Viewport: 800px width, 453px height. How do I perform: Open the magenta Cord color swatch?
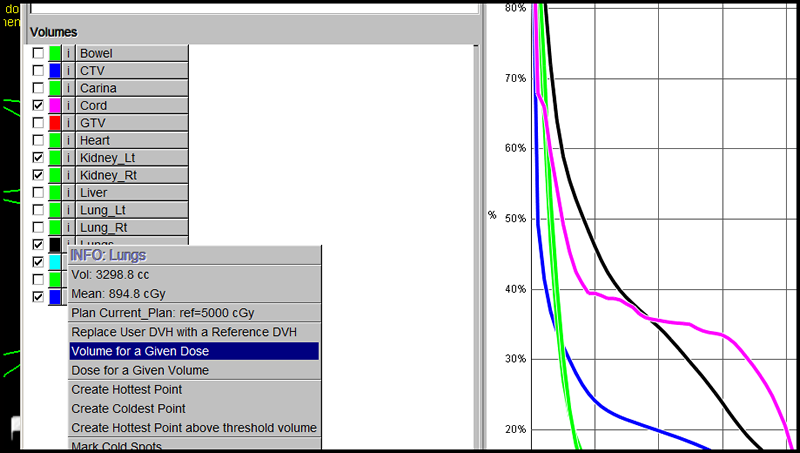coord(55,106)
